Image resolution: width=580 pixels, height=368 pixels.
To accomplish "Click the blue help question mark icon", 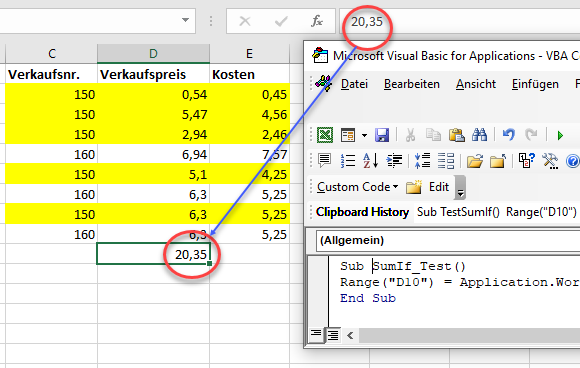I will click(573, 161).
